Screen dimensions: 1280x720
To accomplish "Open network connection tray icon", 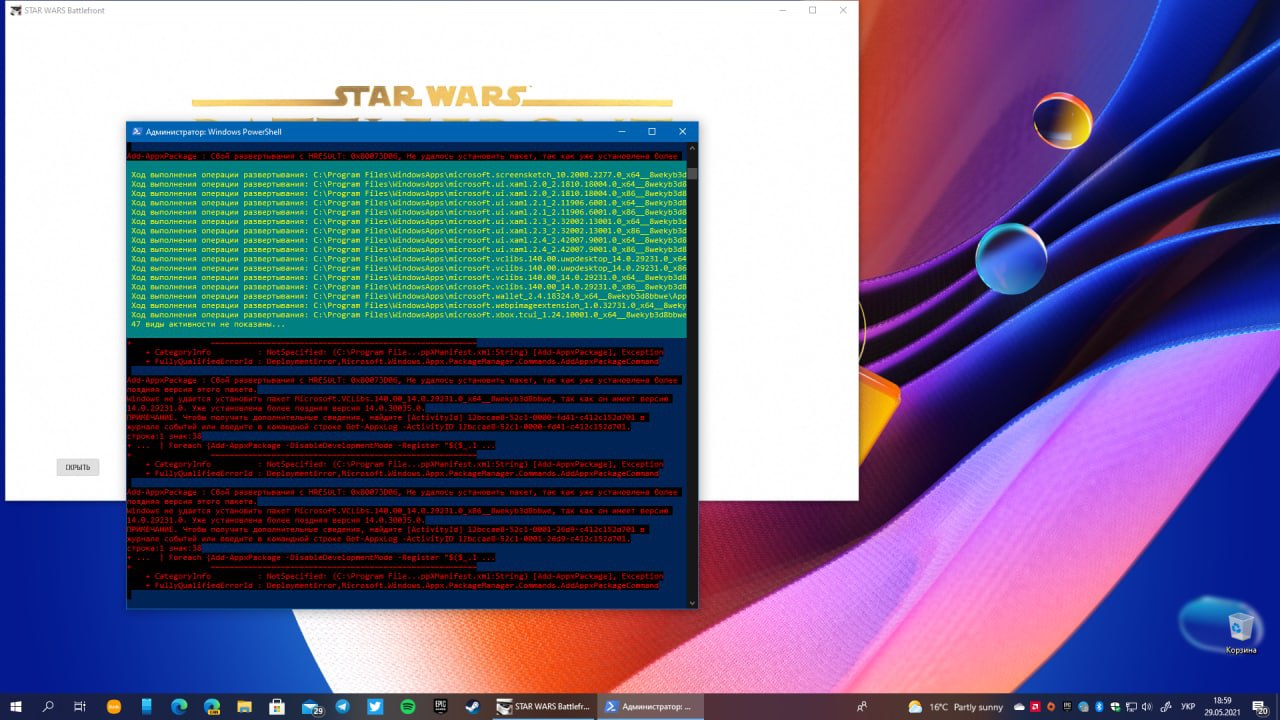I will (1131, 706).
